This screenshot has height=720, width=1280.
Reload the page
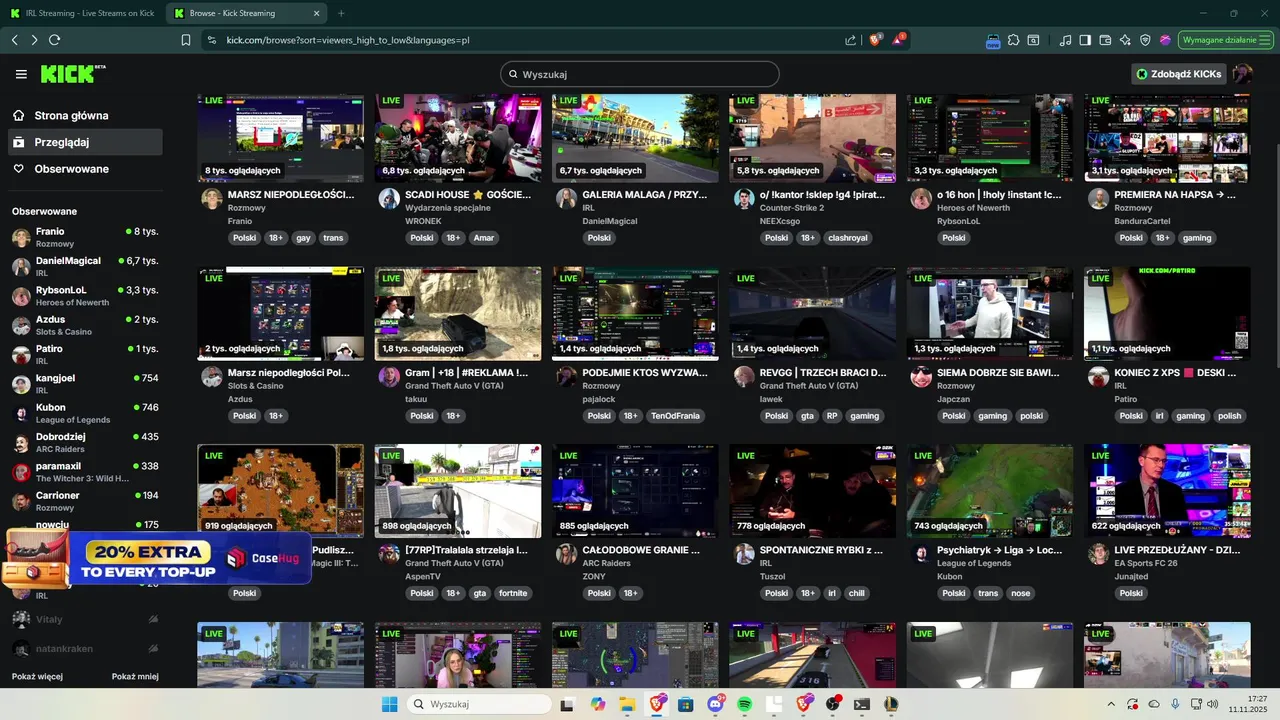point(55,40)
